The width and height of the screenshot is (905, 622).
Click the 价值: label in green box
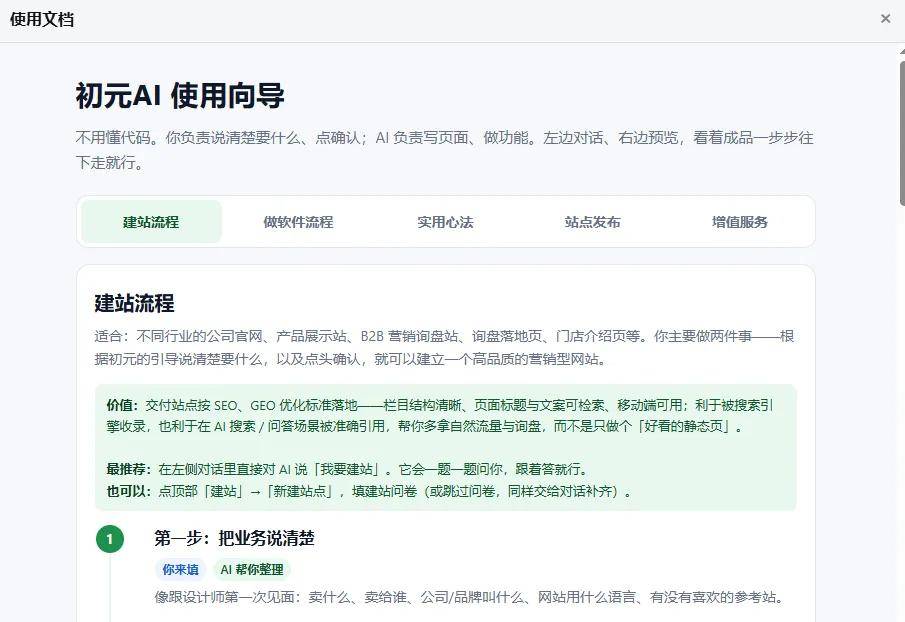pos(122,405)
